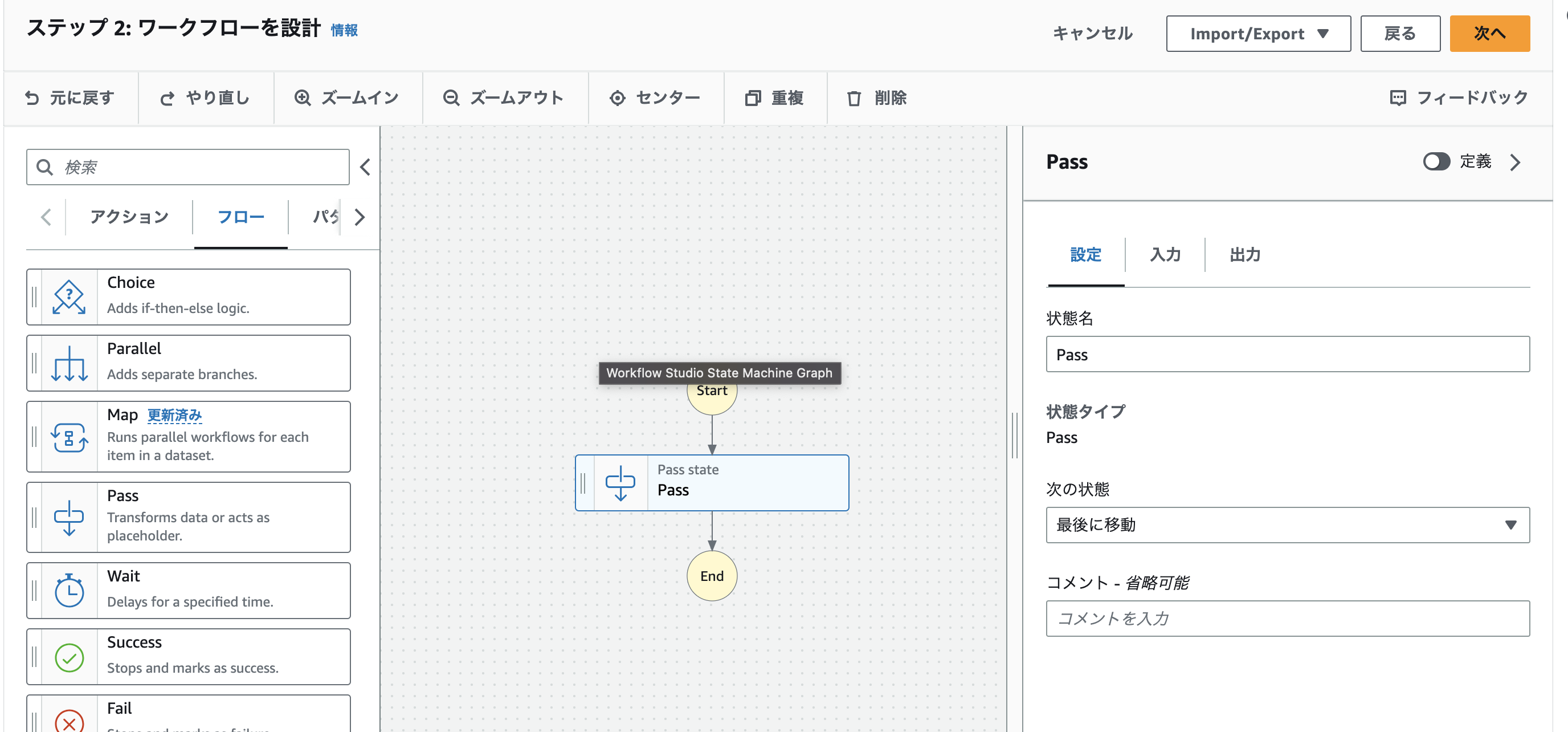The height and width of the screenshot is (732, 1568).
Task: Click the Map state icon
Action: (x=69, y=437)
